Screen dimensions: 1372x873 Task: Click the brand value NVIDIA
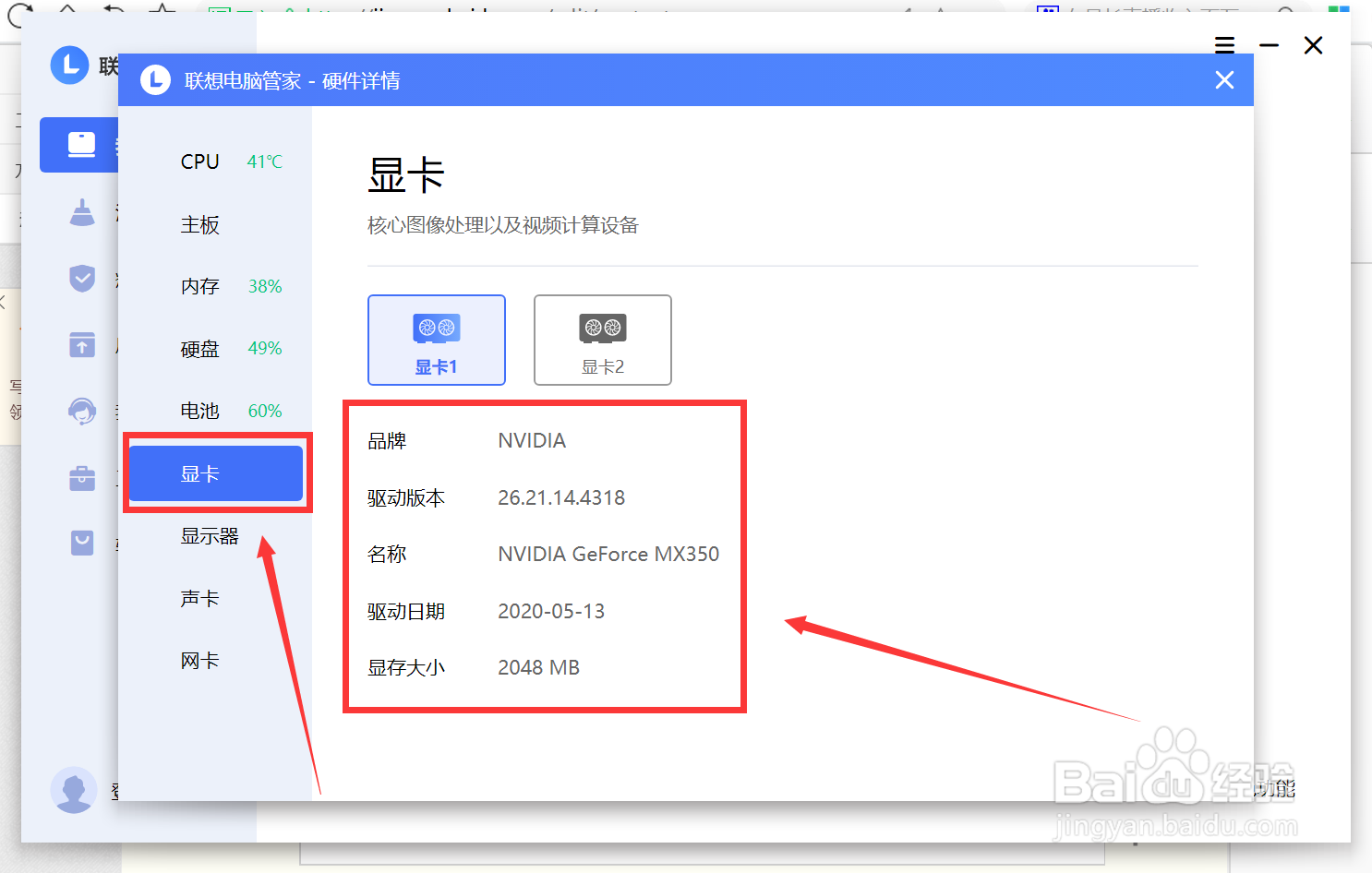coord(532,440)
